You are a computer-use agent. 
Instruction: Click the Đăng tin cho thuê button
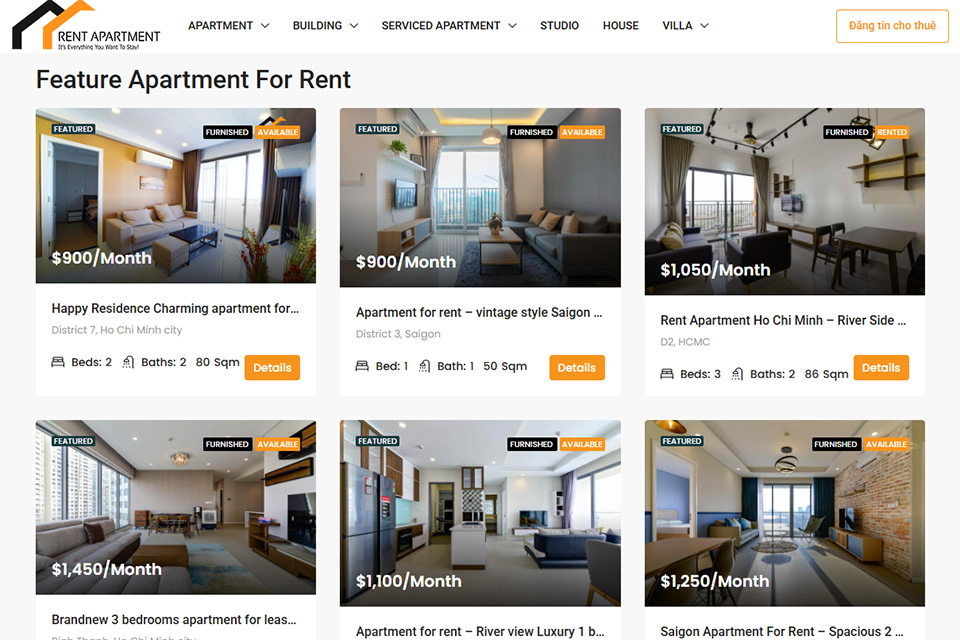tap(892, 26)
